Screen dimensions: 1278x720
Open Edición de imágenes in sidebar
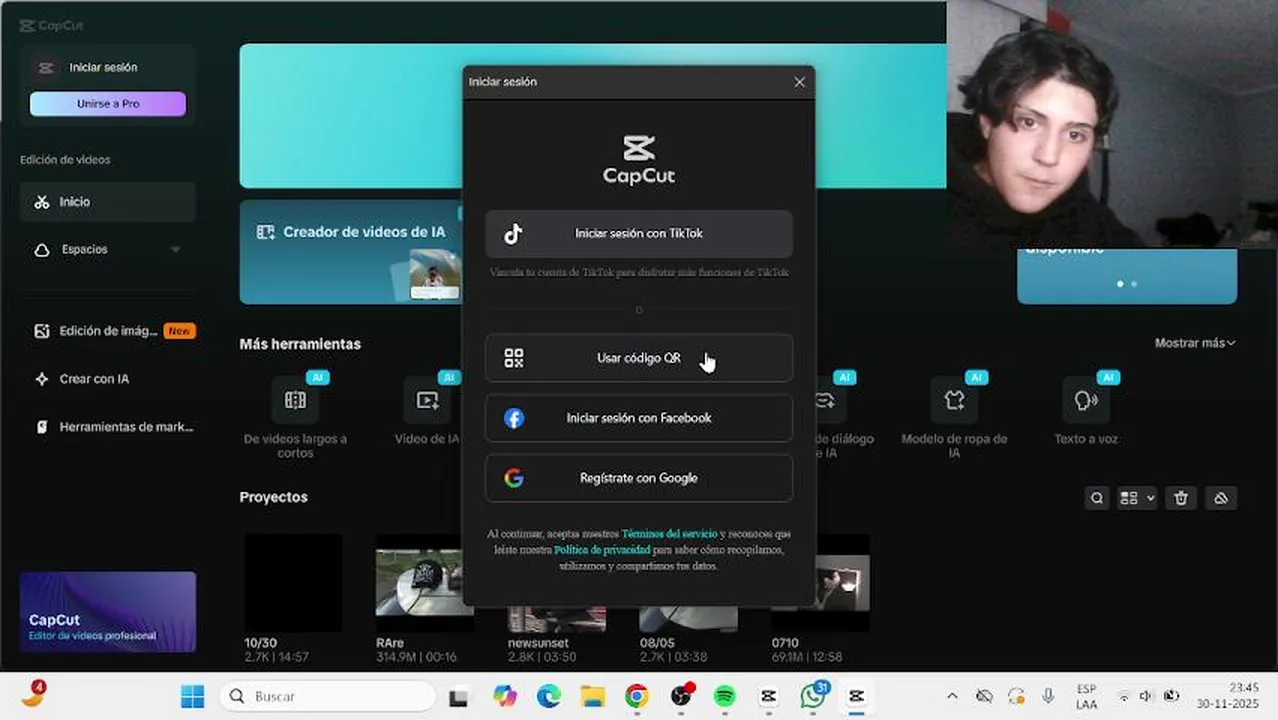108,331
